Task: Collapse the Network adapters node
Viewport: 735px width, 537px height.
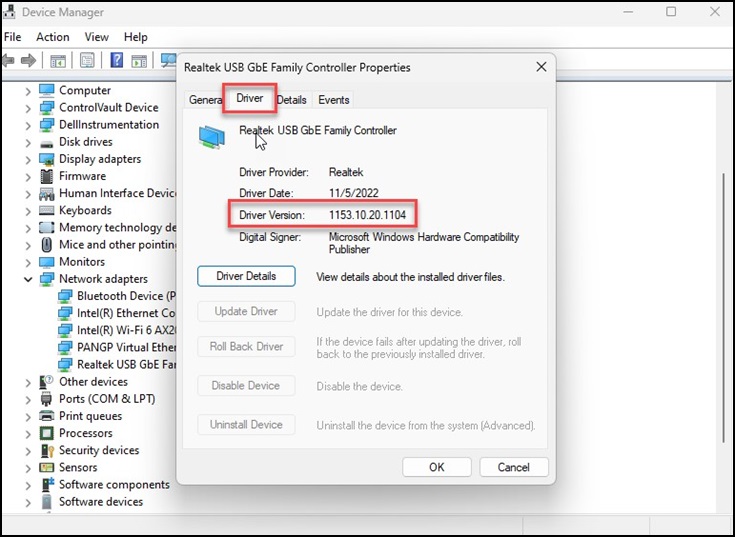Action: click(x=28, y=279)
